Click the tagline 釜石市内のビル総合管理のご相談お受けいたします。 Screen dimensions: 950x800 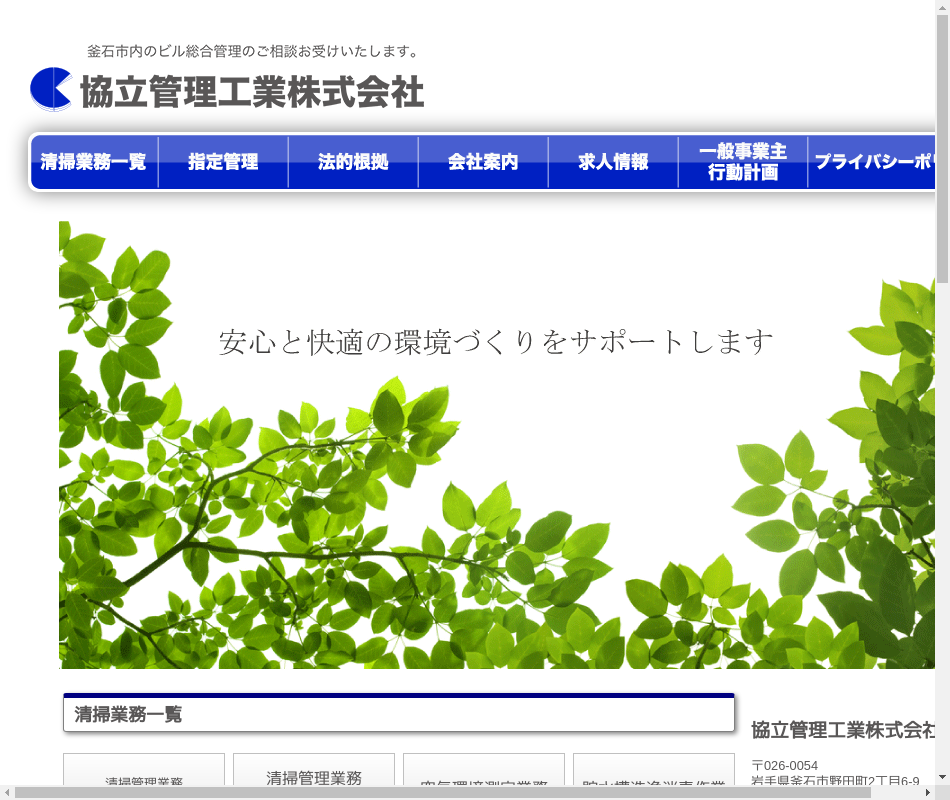[x=253, y=52]
